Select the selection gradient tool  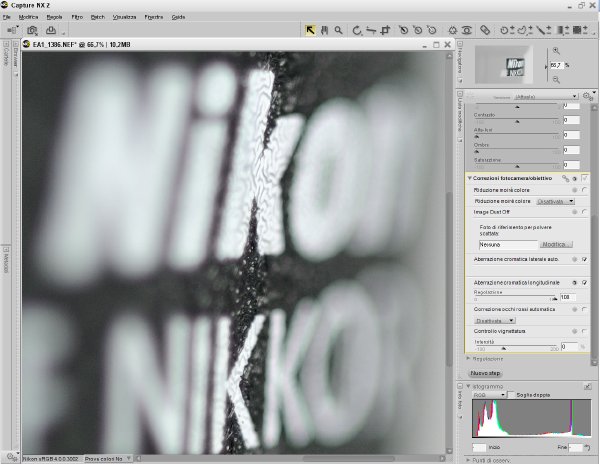pyautogui.click(x=562, y=30)
